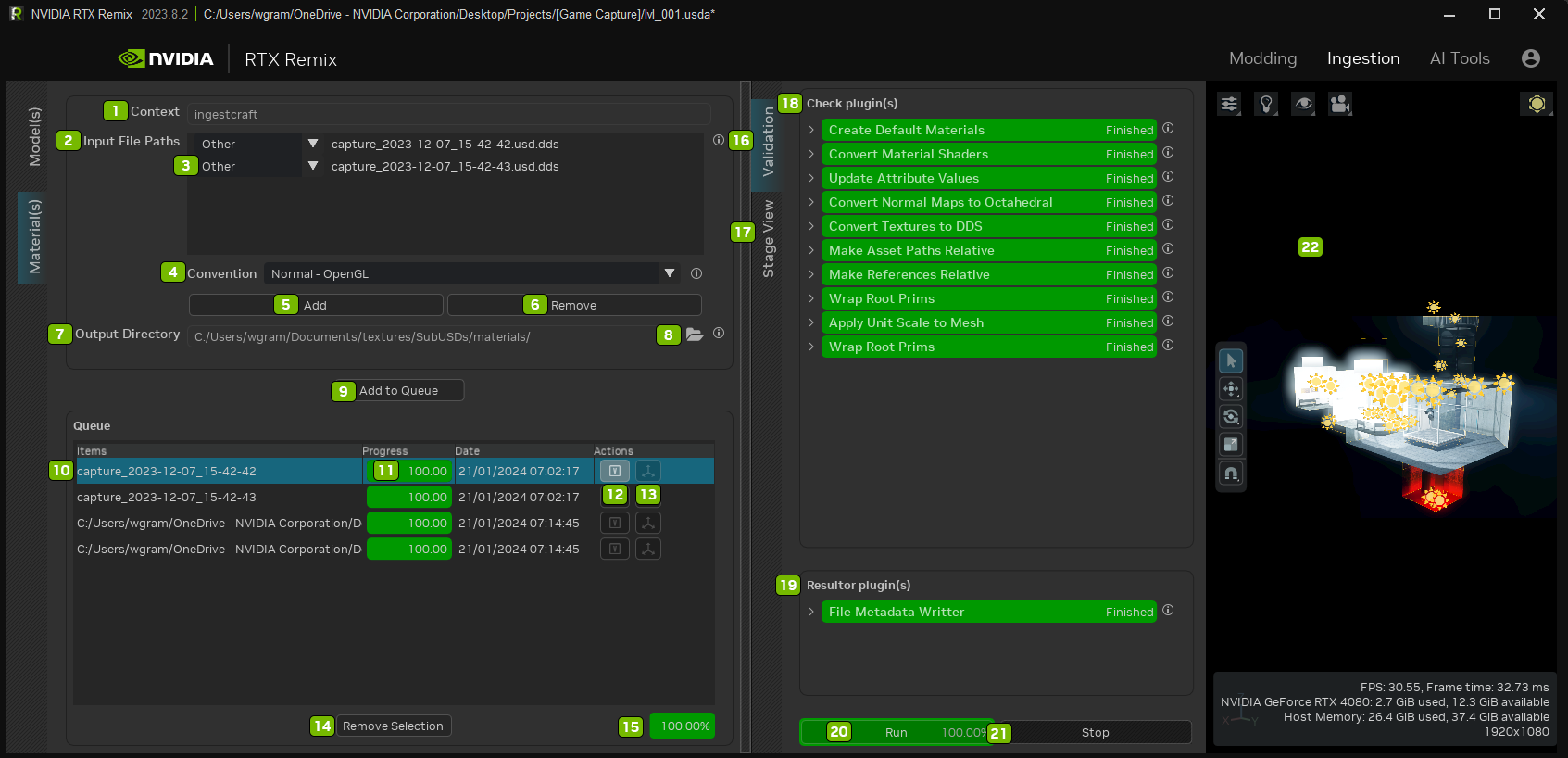Focus the Output Directory path field
This screenshot has height=758, width=1568.
(x=421, y=336)
